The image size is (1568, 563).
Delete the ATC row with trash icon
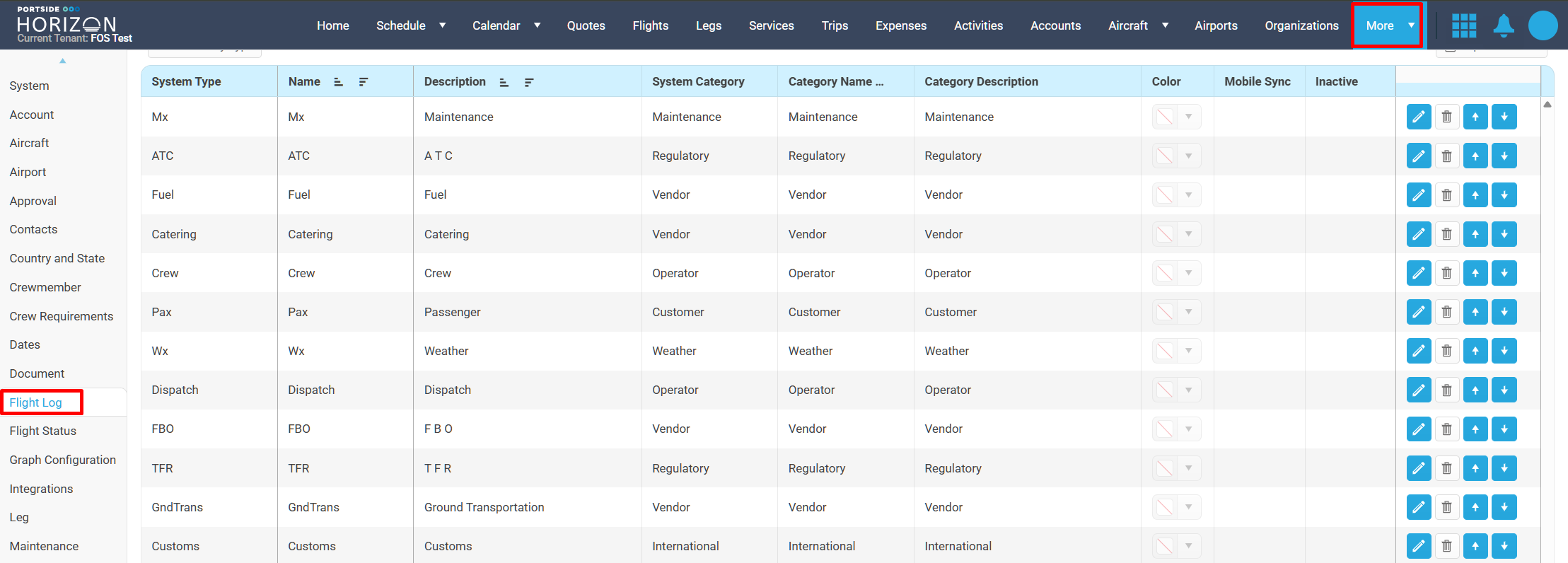coord(1446,156)
